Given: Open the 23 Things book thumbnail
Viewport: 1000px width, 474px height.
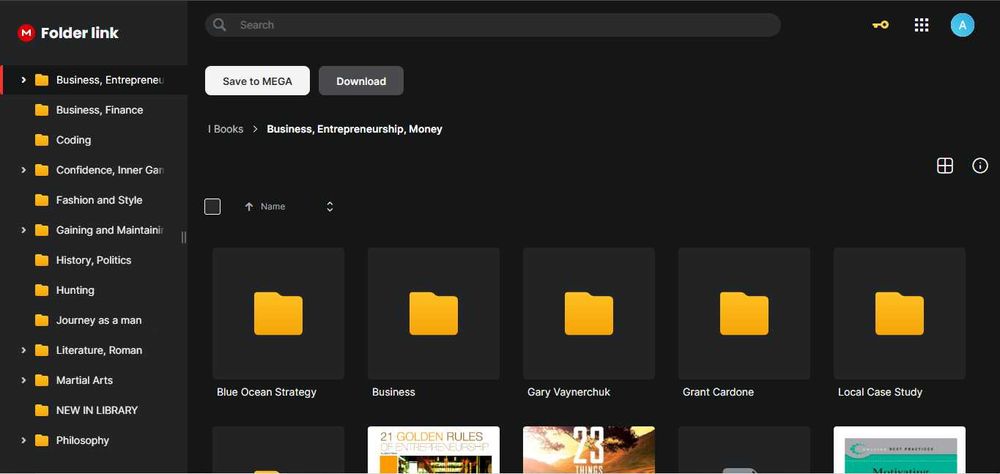Looking at the screenshot, I should pyautogui.click(x=589, y=450).
